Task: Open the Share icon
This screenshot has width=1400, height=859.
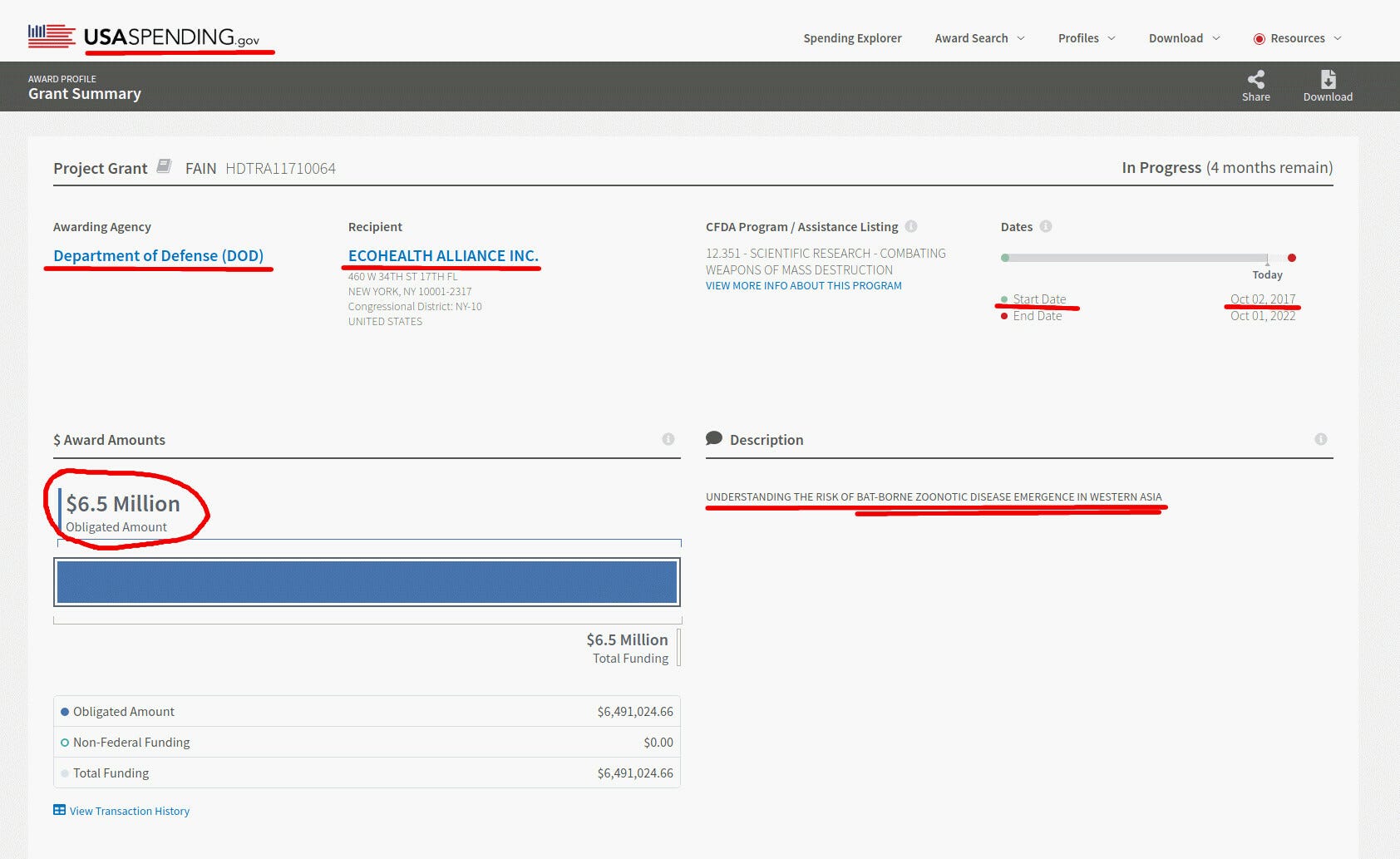Action: (1255, 79)
